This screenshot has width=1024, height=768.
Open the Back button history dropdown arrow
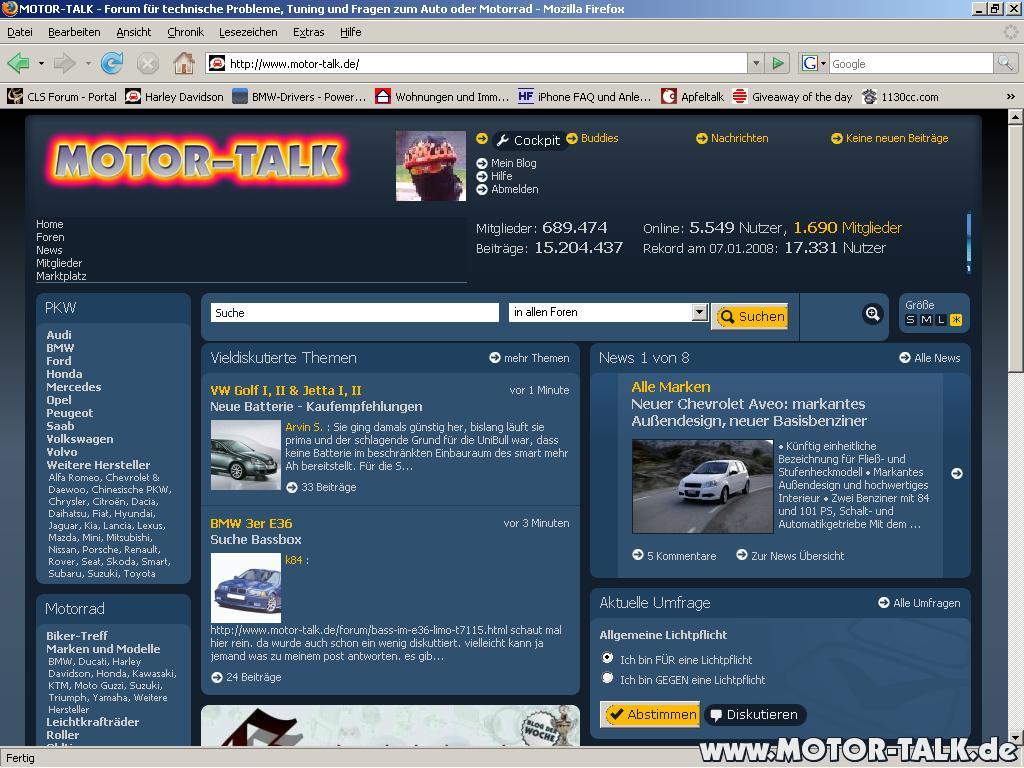click(x=41, y=64)
